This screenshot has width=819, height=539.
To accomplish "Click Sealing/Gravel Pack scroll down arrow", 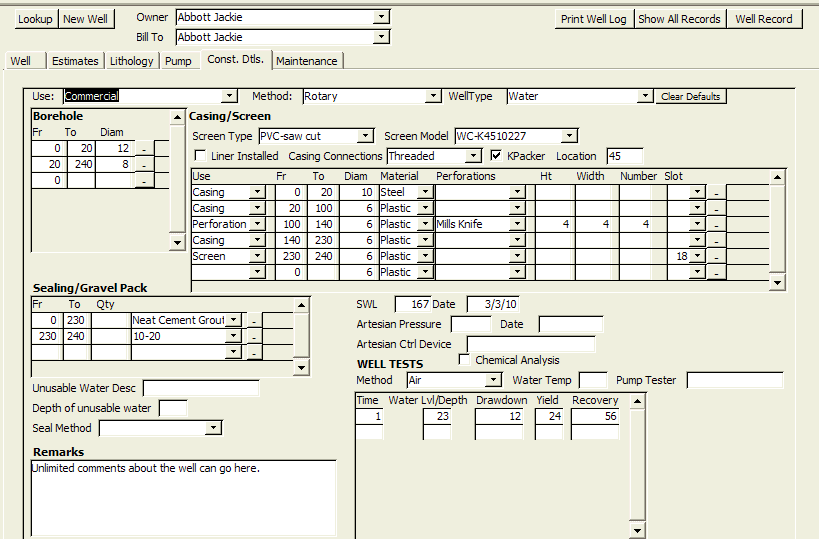I will tap(301, 367).
